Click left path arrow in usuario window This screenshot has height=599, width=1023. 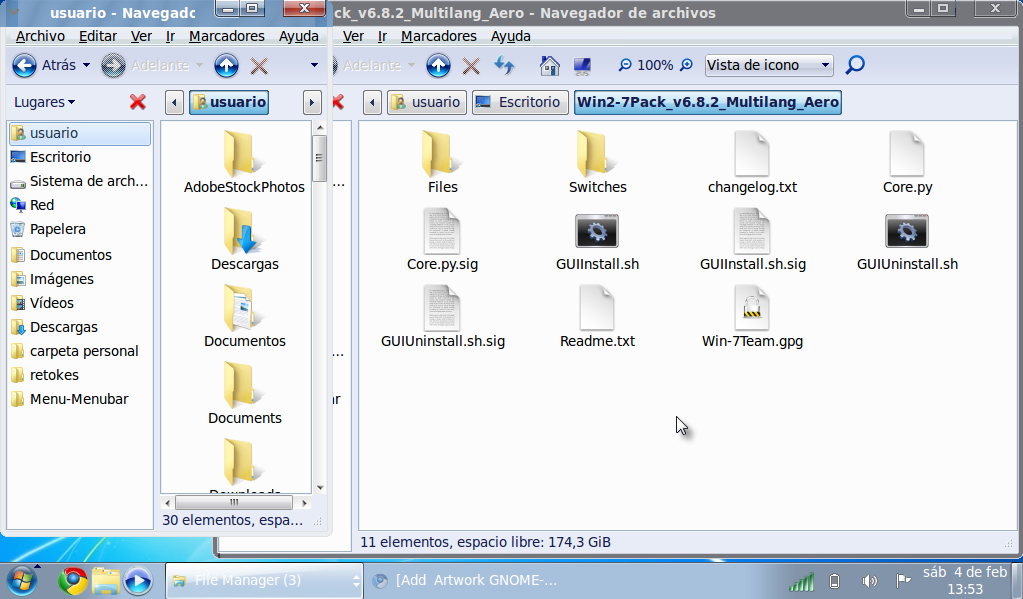tap(174, 102)
